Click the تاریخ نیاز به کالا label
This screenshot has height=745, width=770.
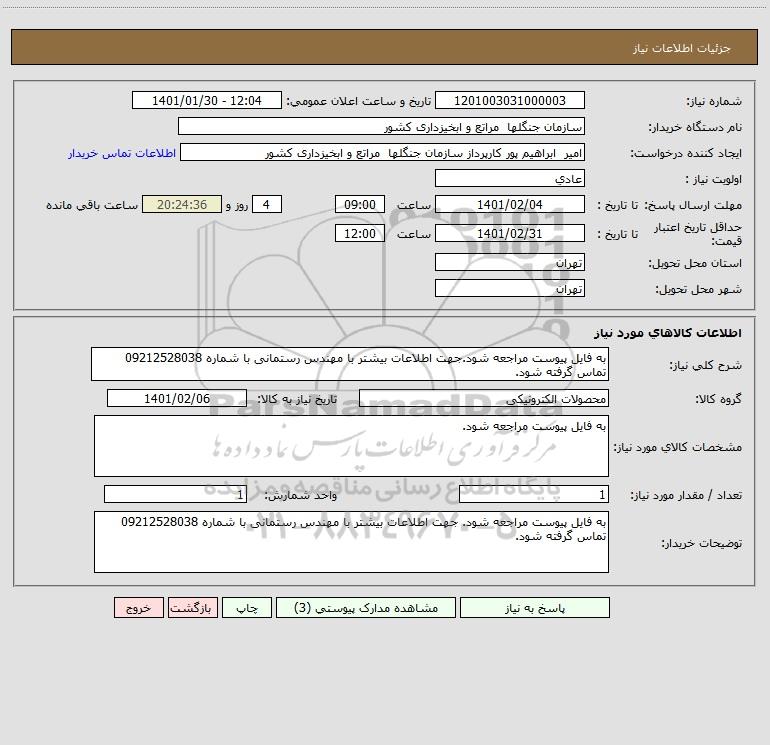pos(297,399)
